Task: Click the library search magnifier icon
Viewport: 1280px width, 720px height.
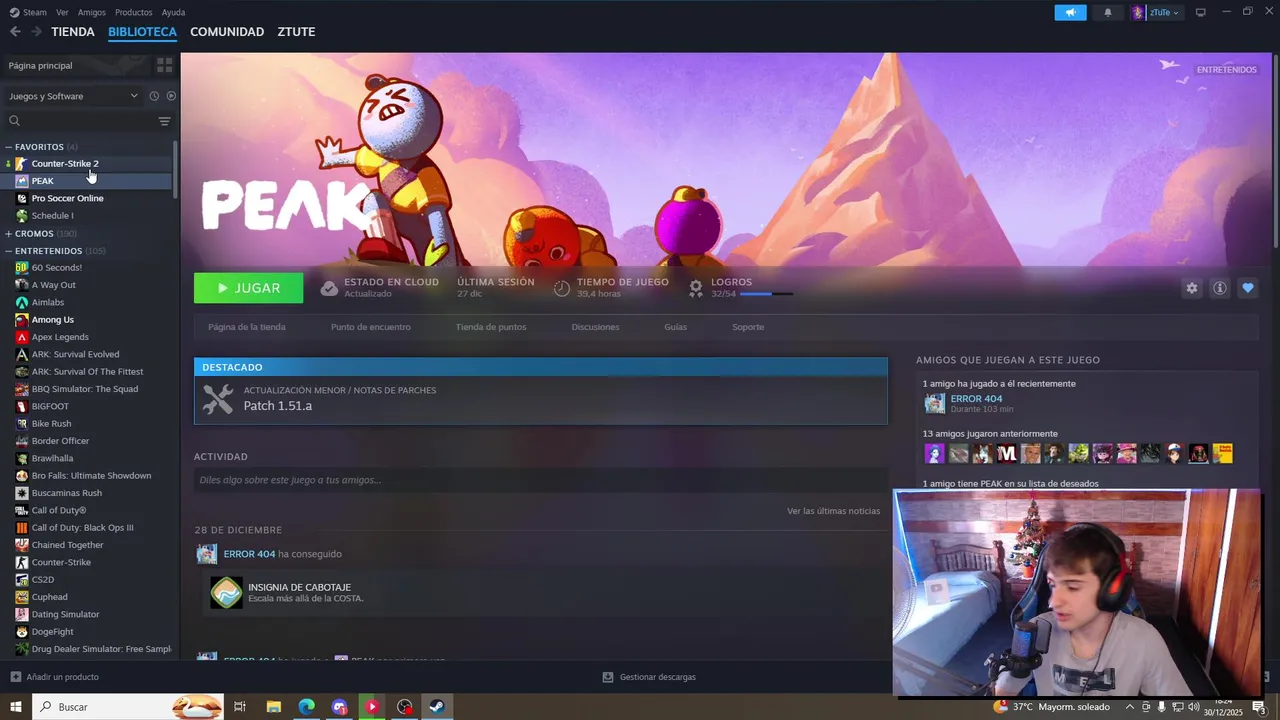Action: click(14, 121)
